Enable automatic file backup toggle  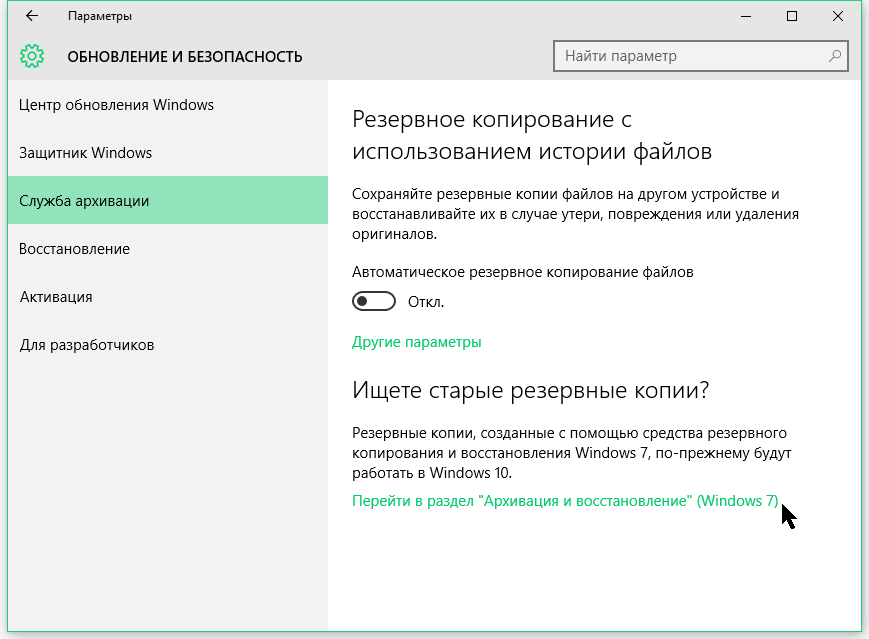(374, 302)
